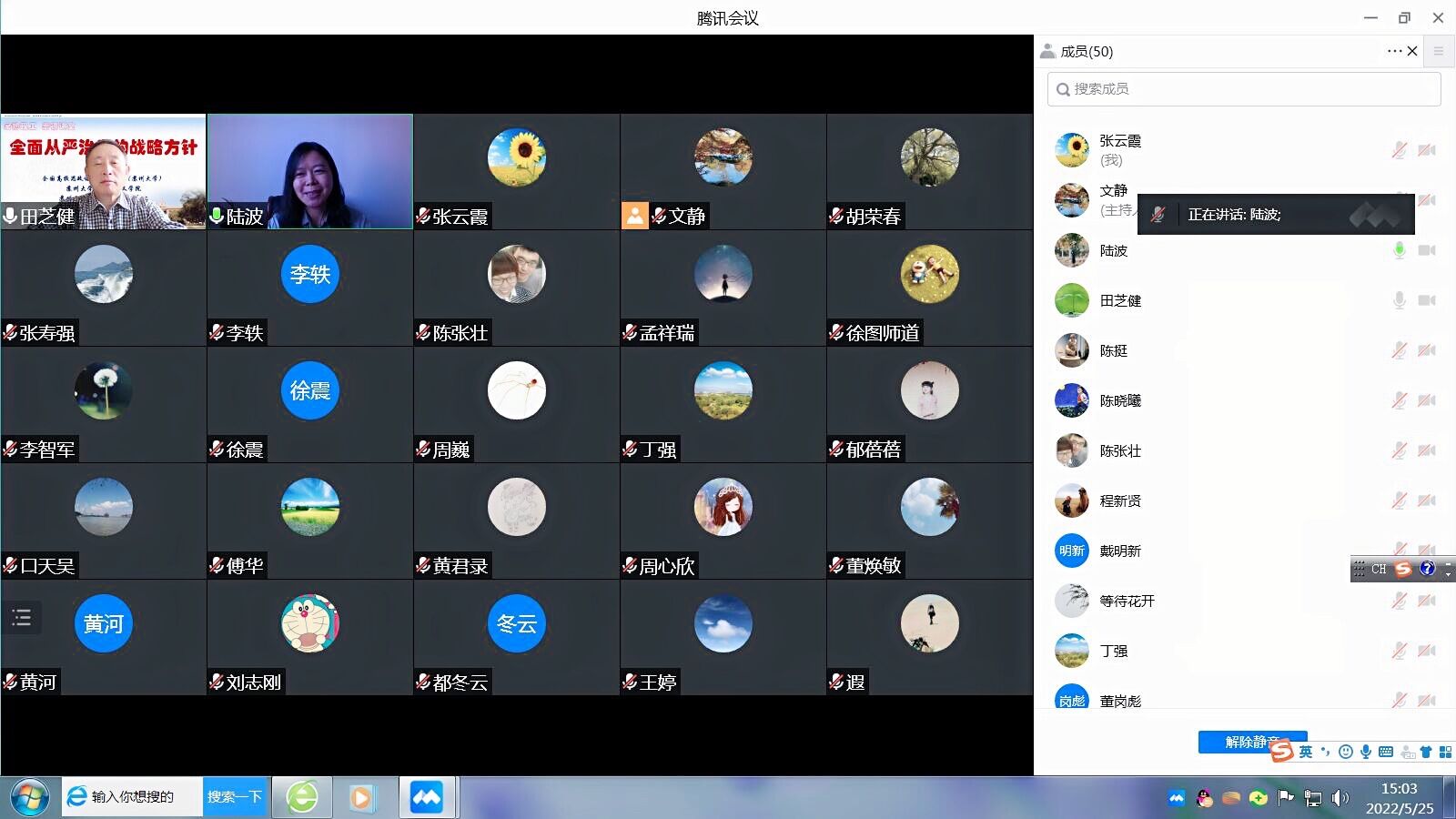Click the 解除静音 button

point(1252,742)
